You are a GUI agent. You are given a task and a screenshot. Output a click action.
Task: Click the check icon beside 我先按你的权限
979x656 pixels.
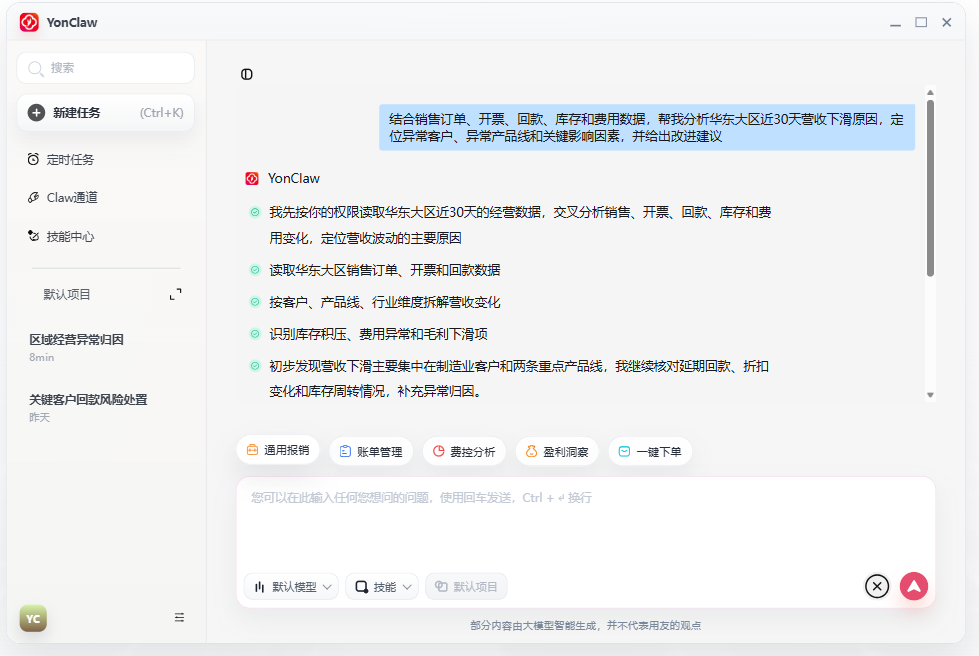[255, 212]
